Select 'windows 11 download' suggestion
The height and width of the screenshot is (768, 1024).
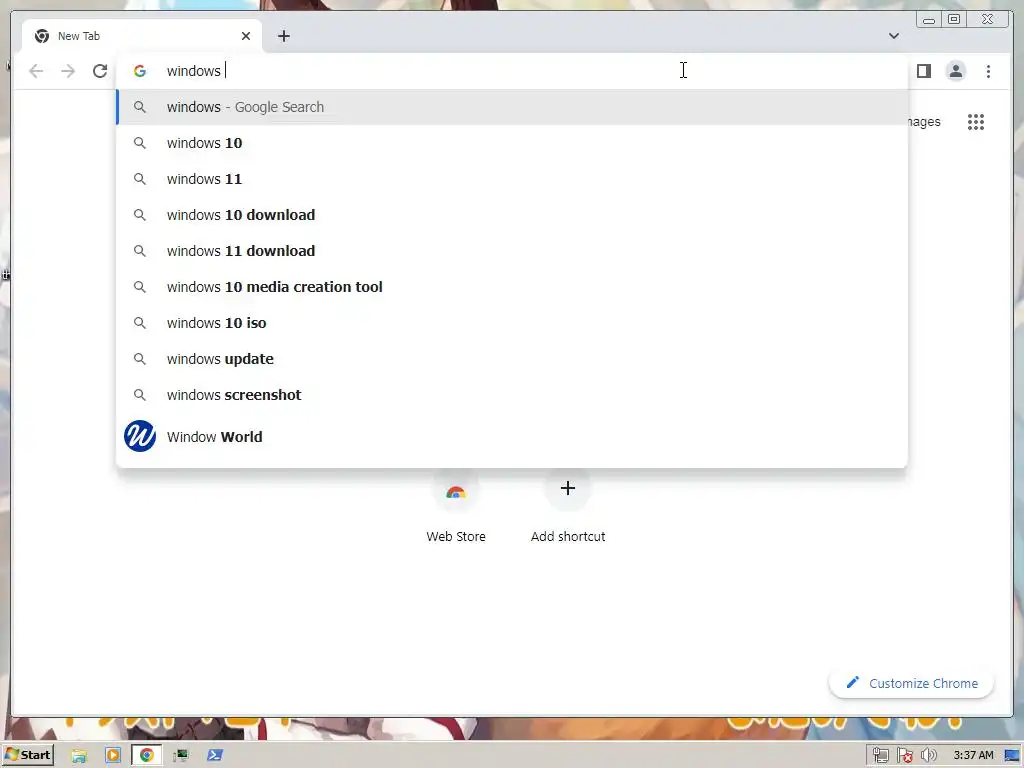(512, 251)
